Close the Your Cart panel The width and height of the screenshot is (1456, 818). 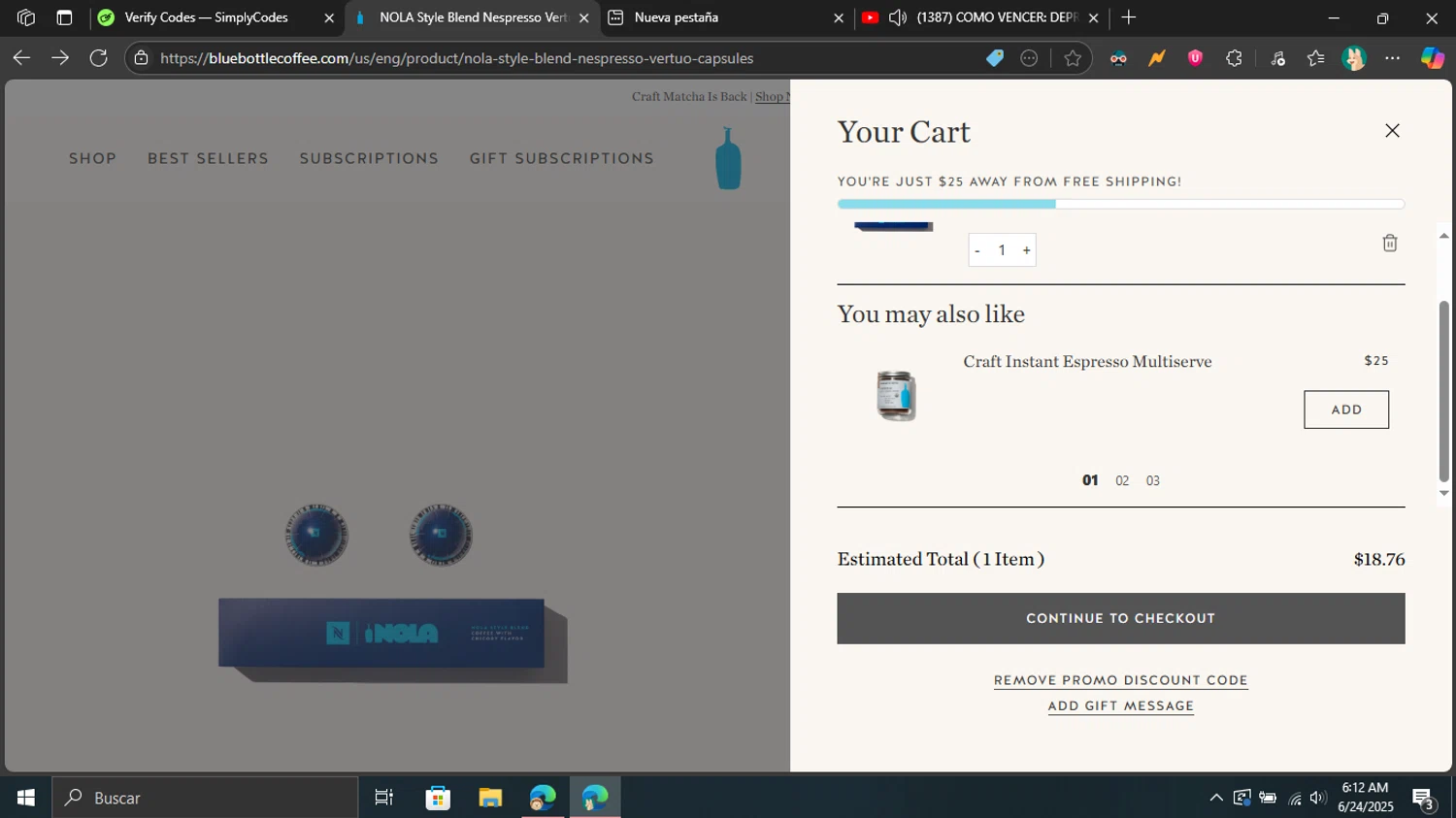[x=1392, y=131]
